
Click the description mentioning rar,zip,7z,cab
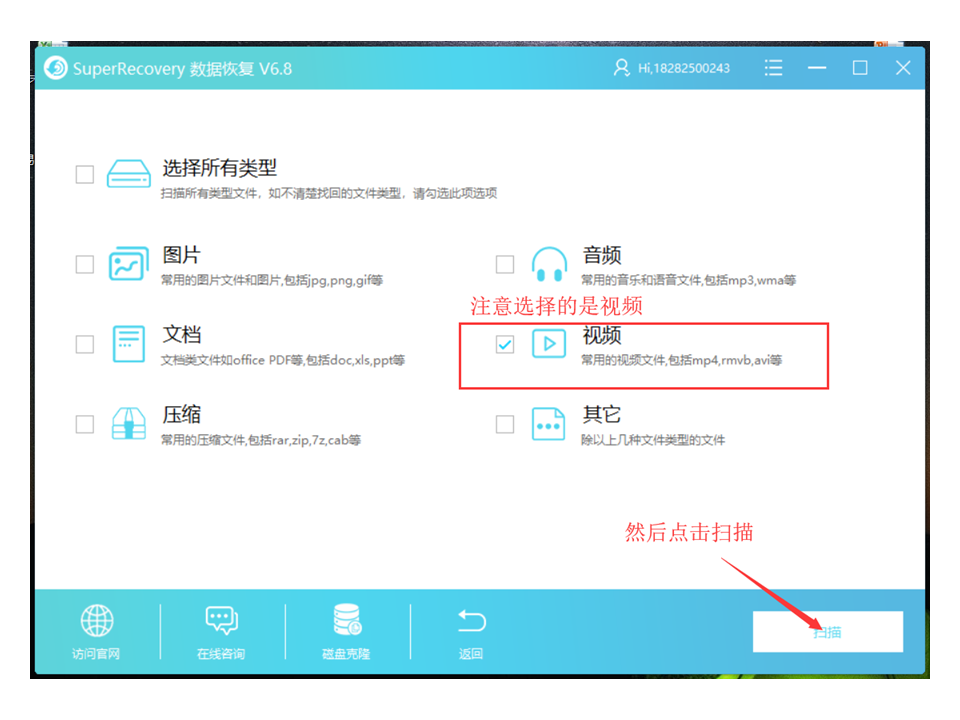coord(261,440)
